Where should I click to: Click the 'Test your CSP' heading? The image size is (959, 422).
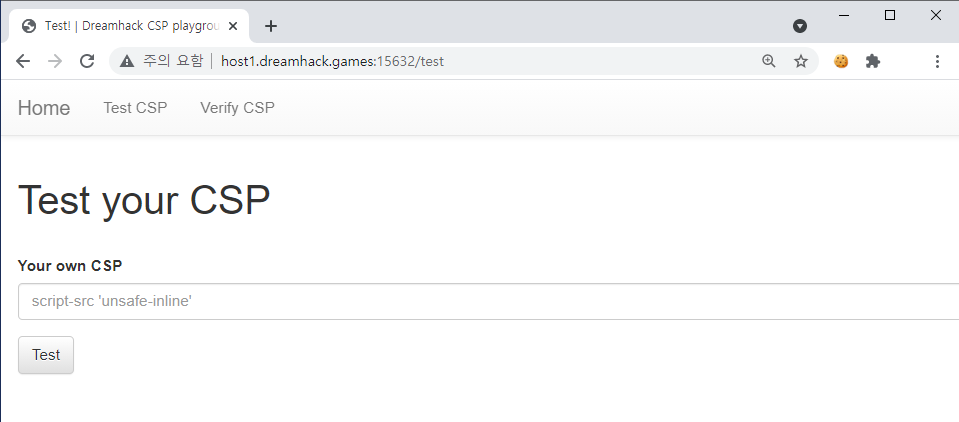pyautogui.click(x=144, y=200)
